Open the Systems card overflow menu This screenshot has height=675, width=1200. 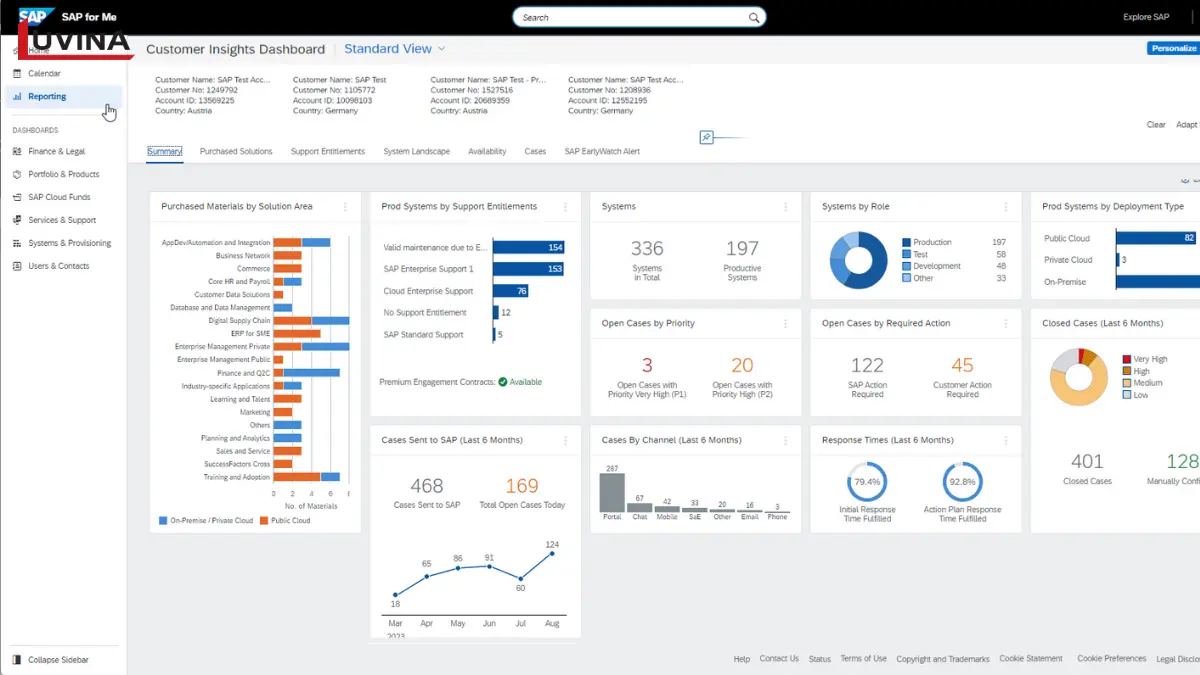[x=786, y=206]
